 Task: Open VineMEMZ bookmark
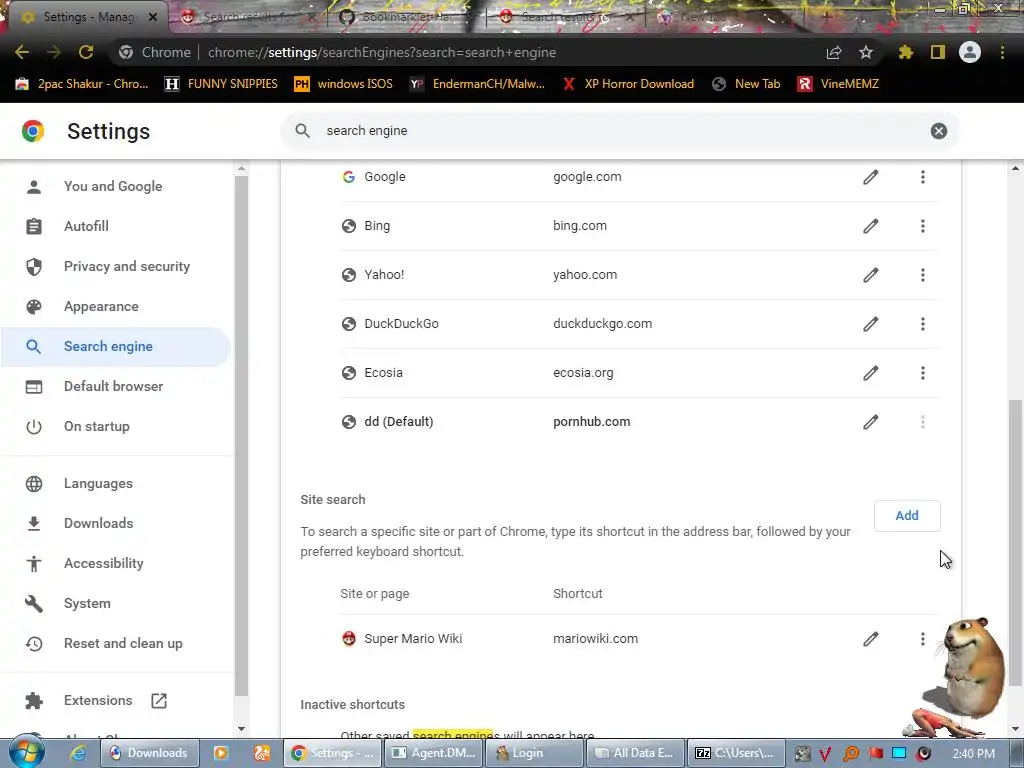pyautogui.click(x=838, y=84)
